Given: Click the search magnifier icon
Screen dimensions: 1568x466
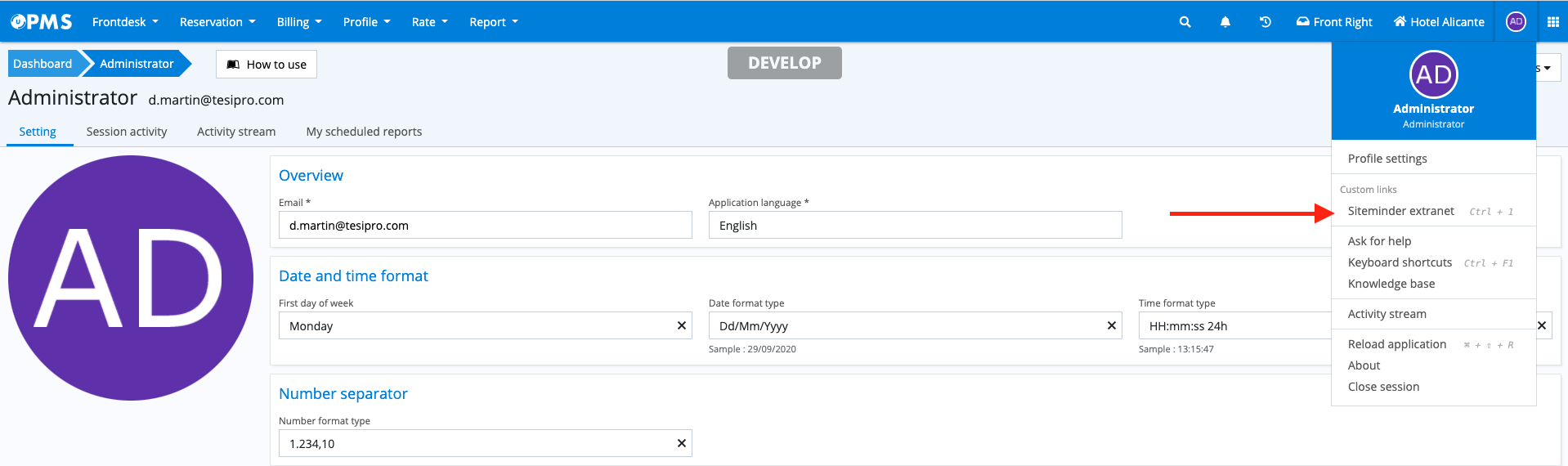Looking at the screenshot, I should (x=1185, y=22).
